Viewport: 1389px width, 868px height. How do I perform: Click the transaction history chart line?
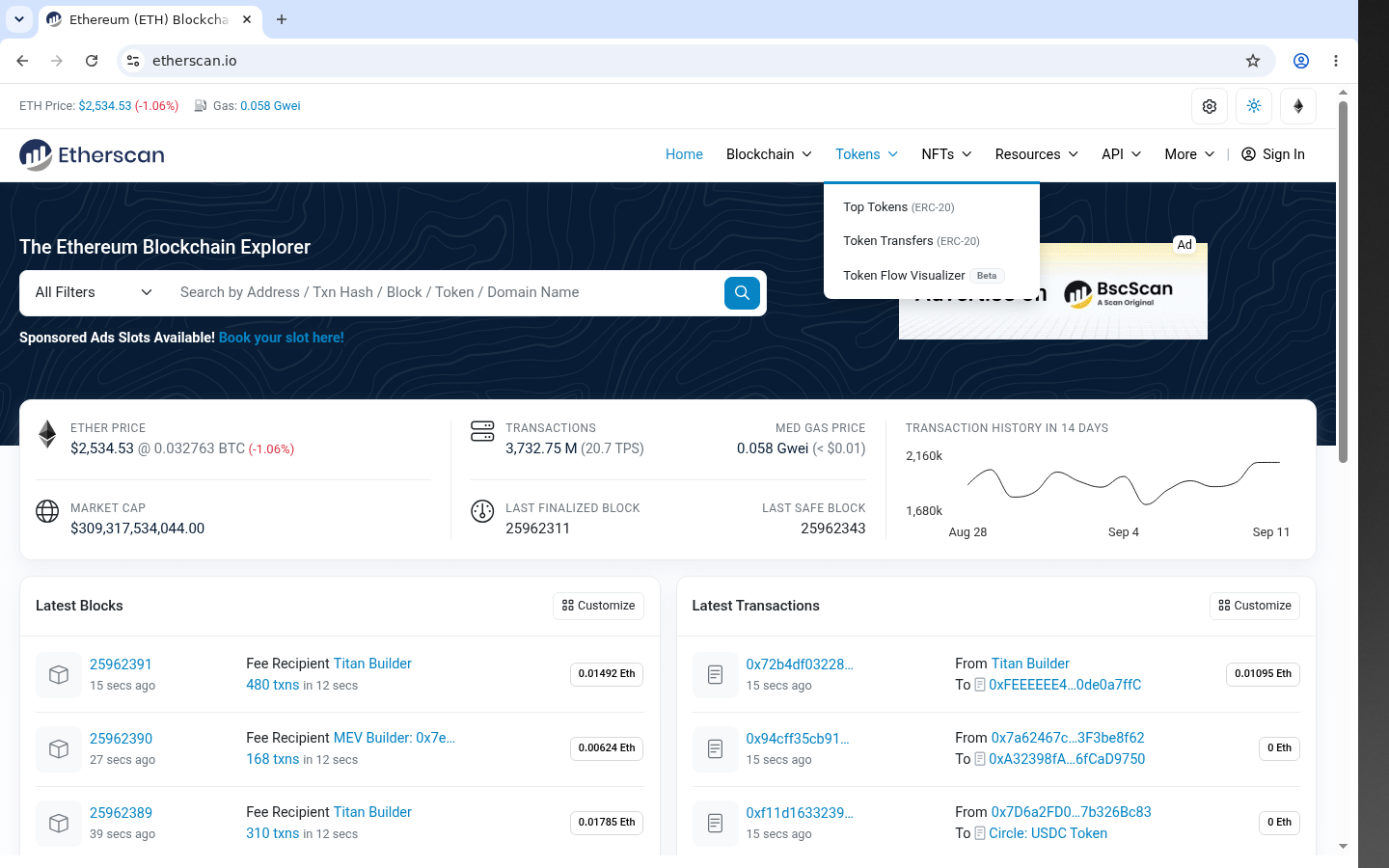click(x=1124, y=482)
